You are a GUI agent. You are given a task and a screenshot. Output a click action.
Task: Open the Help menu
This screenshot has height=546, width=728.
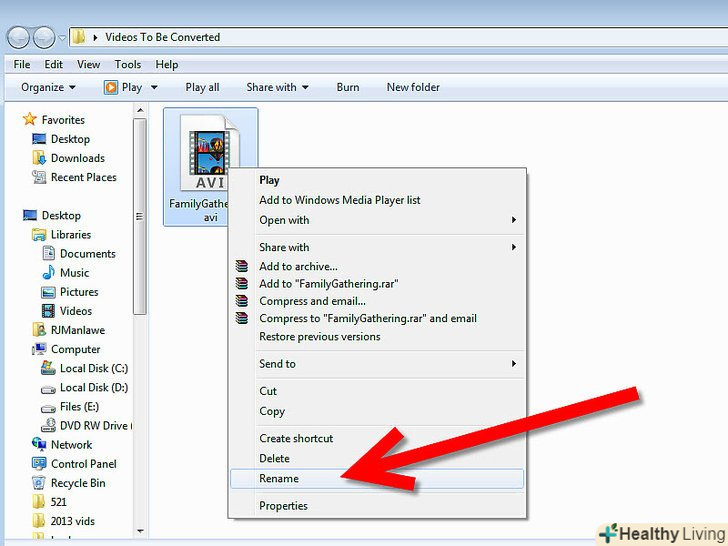coord(167,65)
